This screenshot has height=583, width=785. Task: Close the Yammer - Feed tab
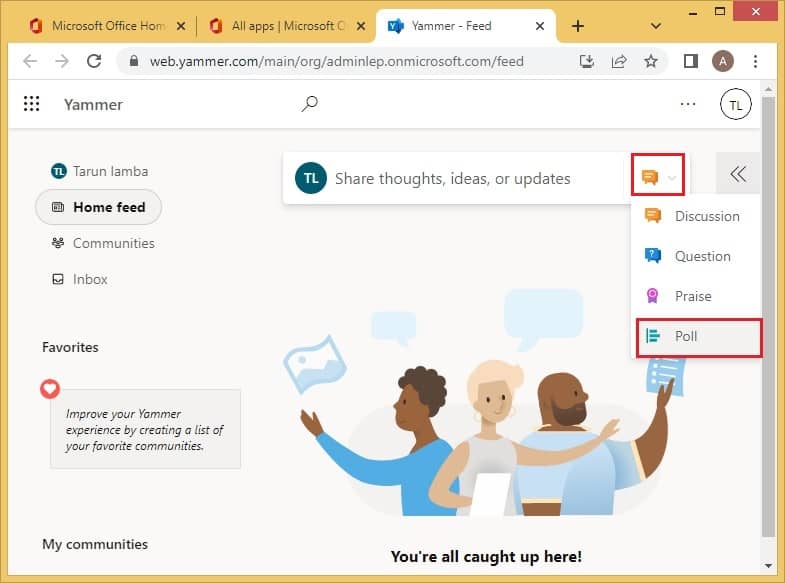coord(540,26)
